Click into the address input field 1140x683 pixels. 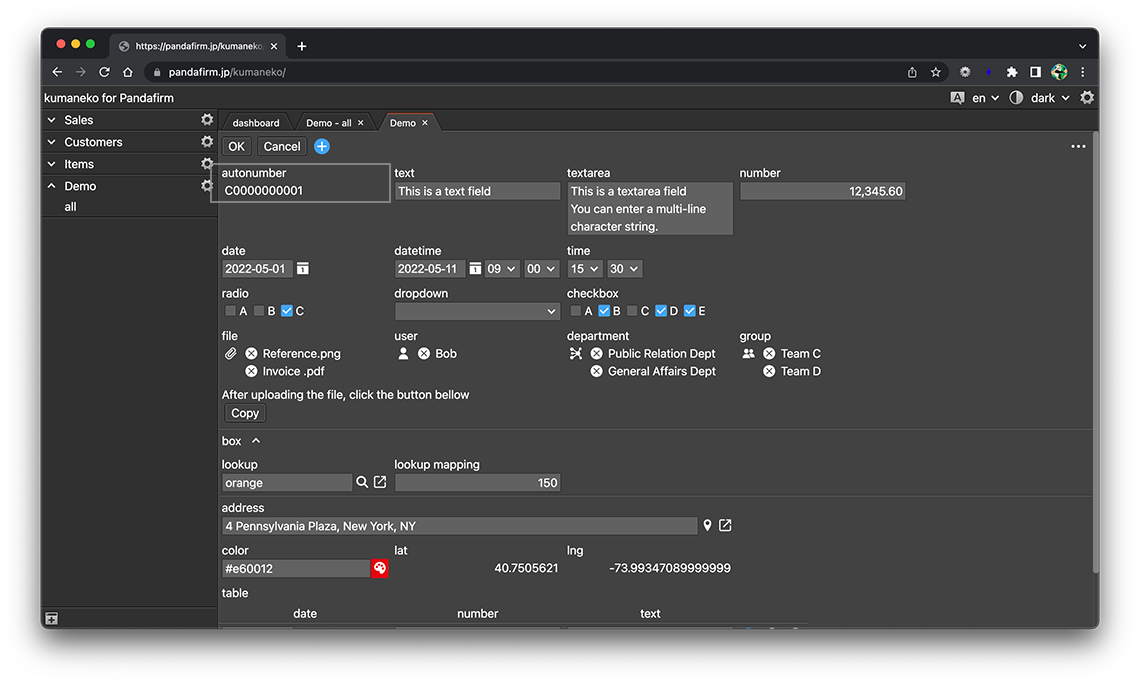point(459,526)
